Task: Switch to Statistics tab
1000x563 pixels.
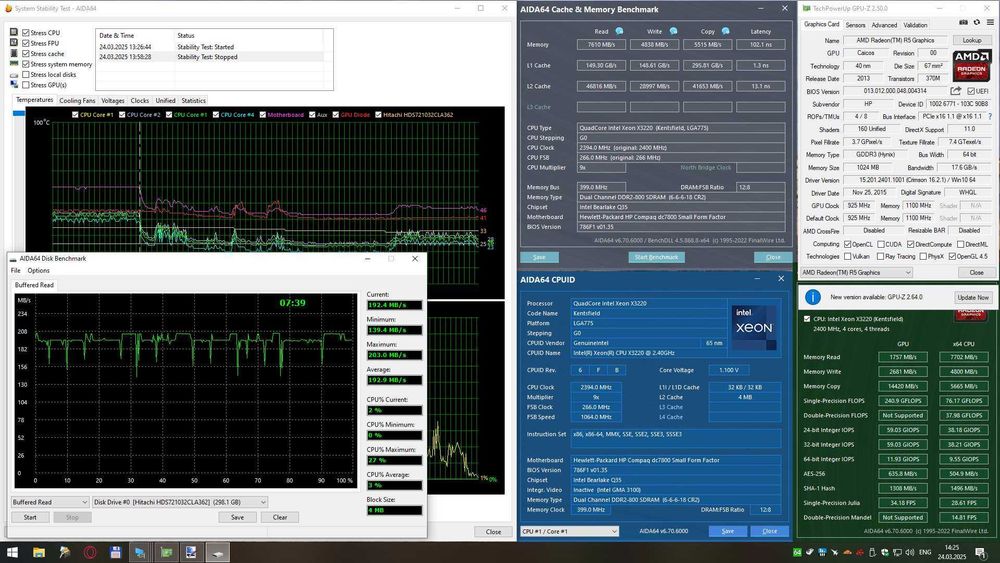Action: tap(193, 101)
